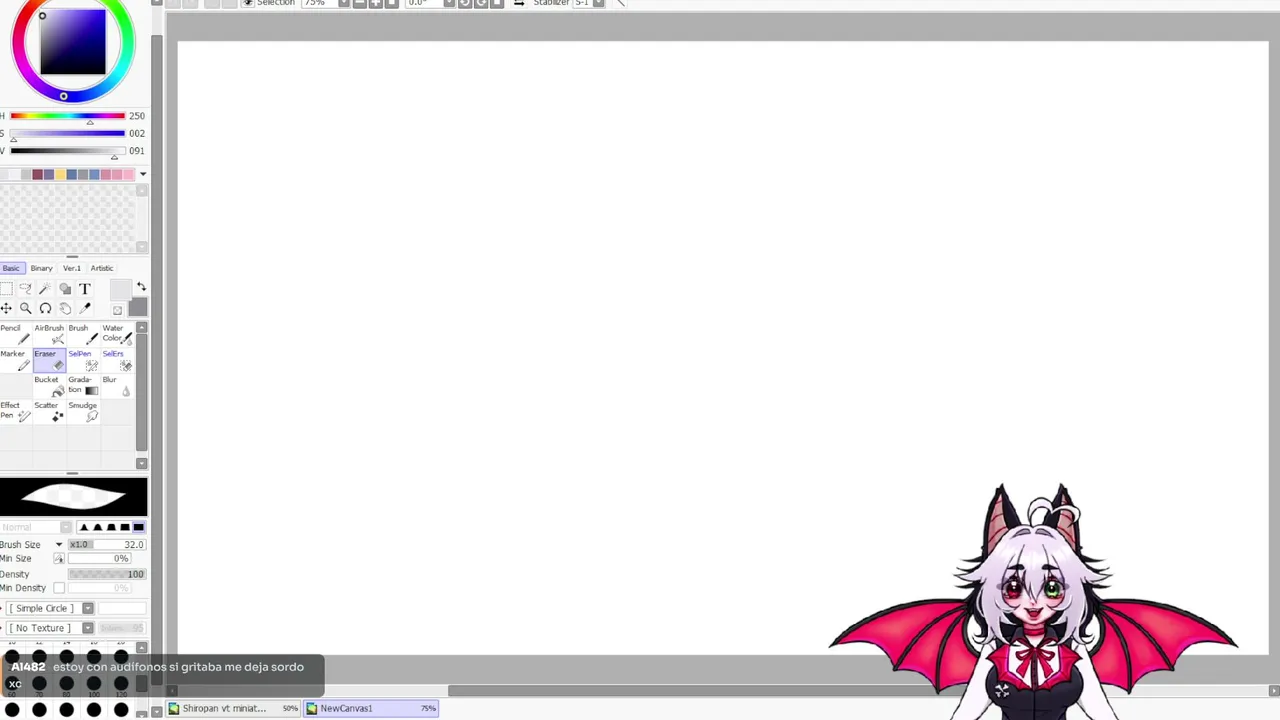Click the Density 100 slider
The width and height of the screenshot is (1280, 720).
pos(107,574)
